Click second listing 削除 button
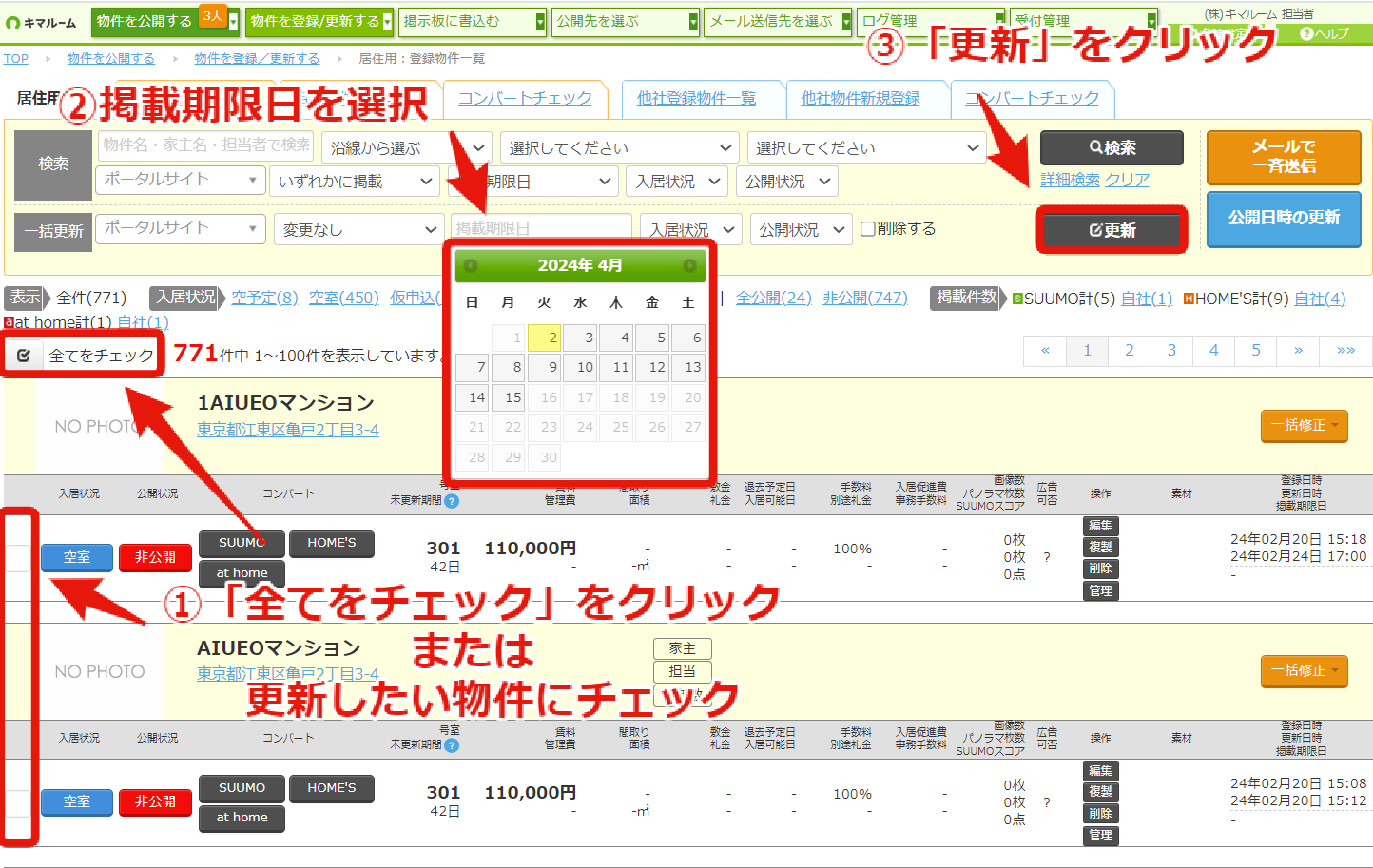Screen dimensions: 1373x868 tap(1100, 814)
